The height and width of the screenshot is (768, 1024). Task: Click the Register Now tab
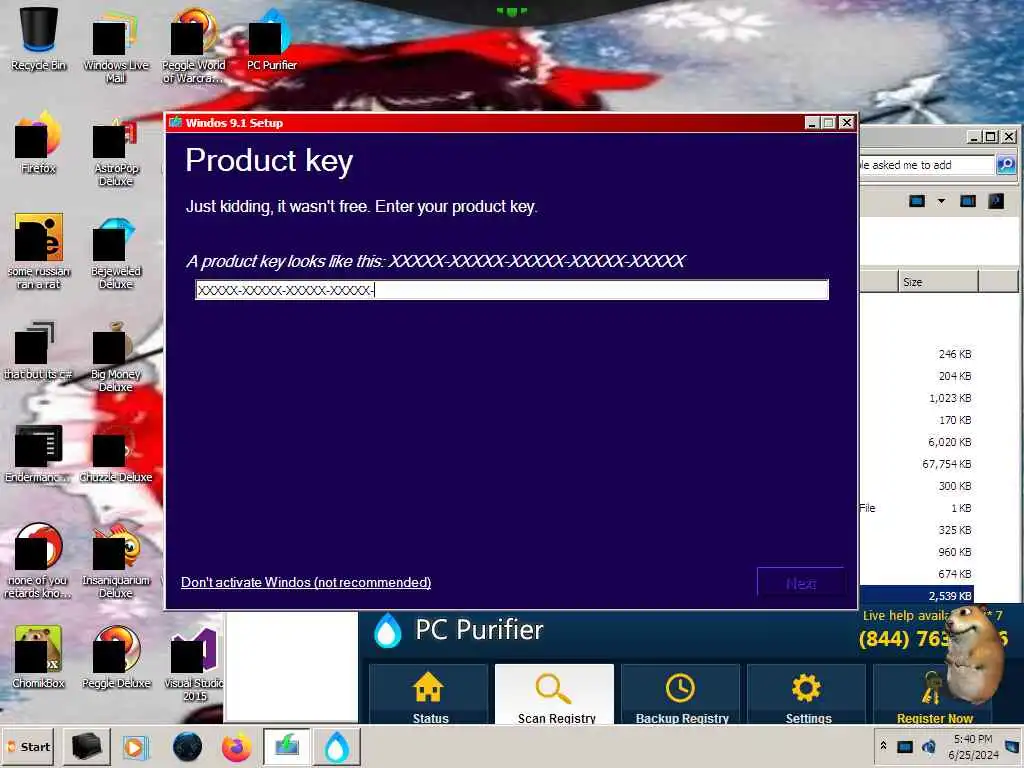pos(934,695)
